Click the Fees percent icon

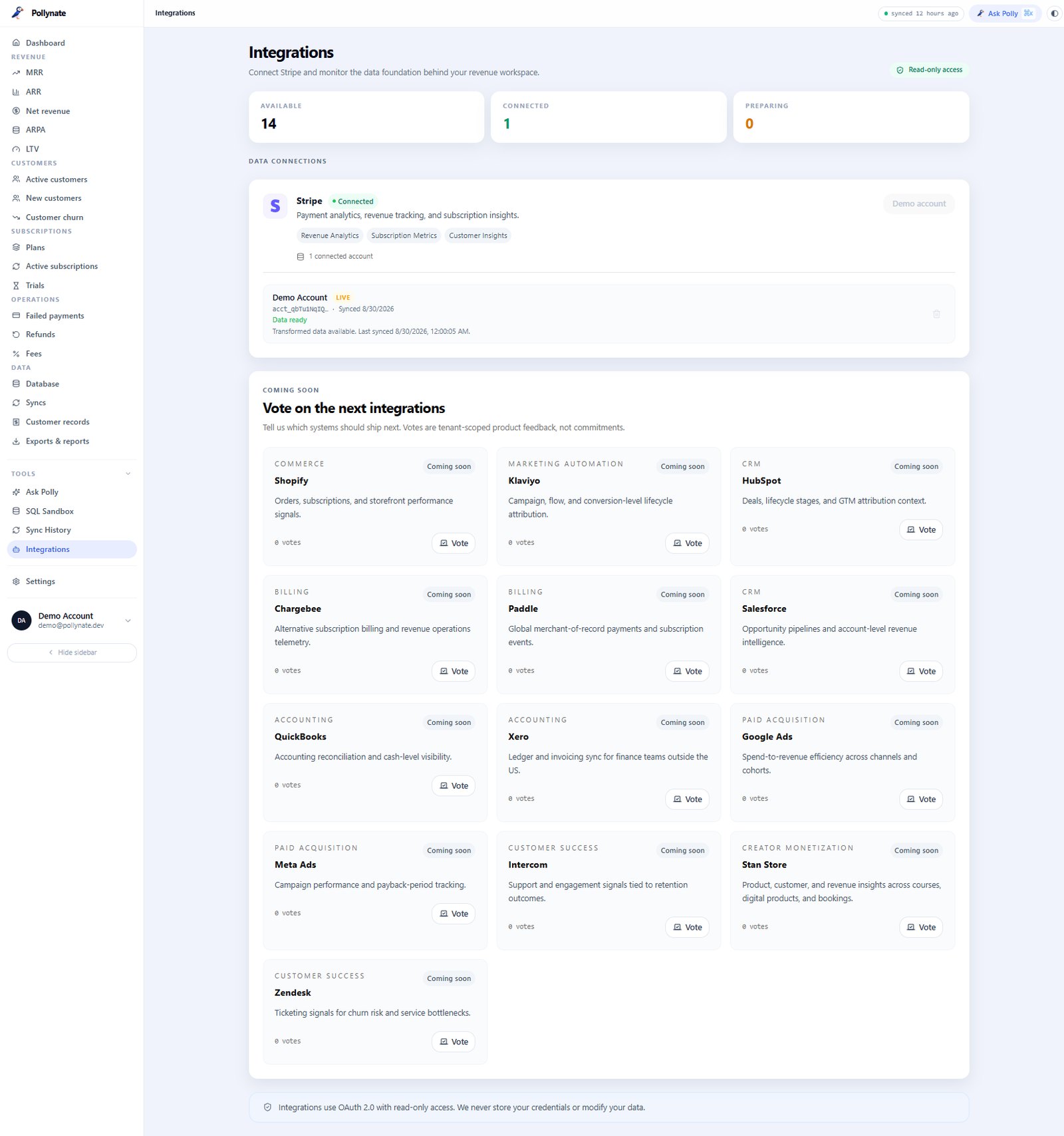pos(16,354)
